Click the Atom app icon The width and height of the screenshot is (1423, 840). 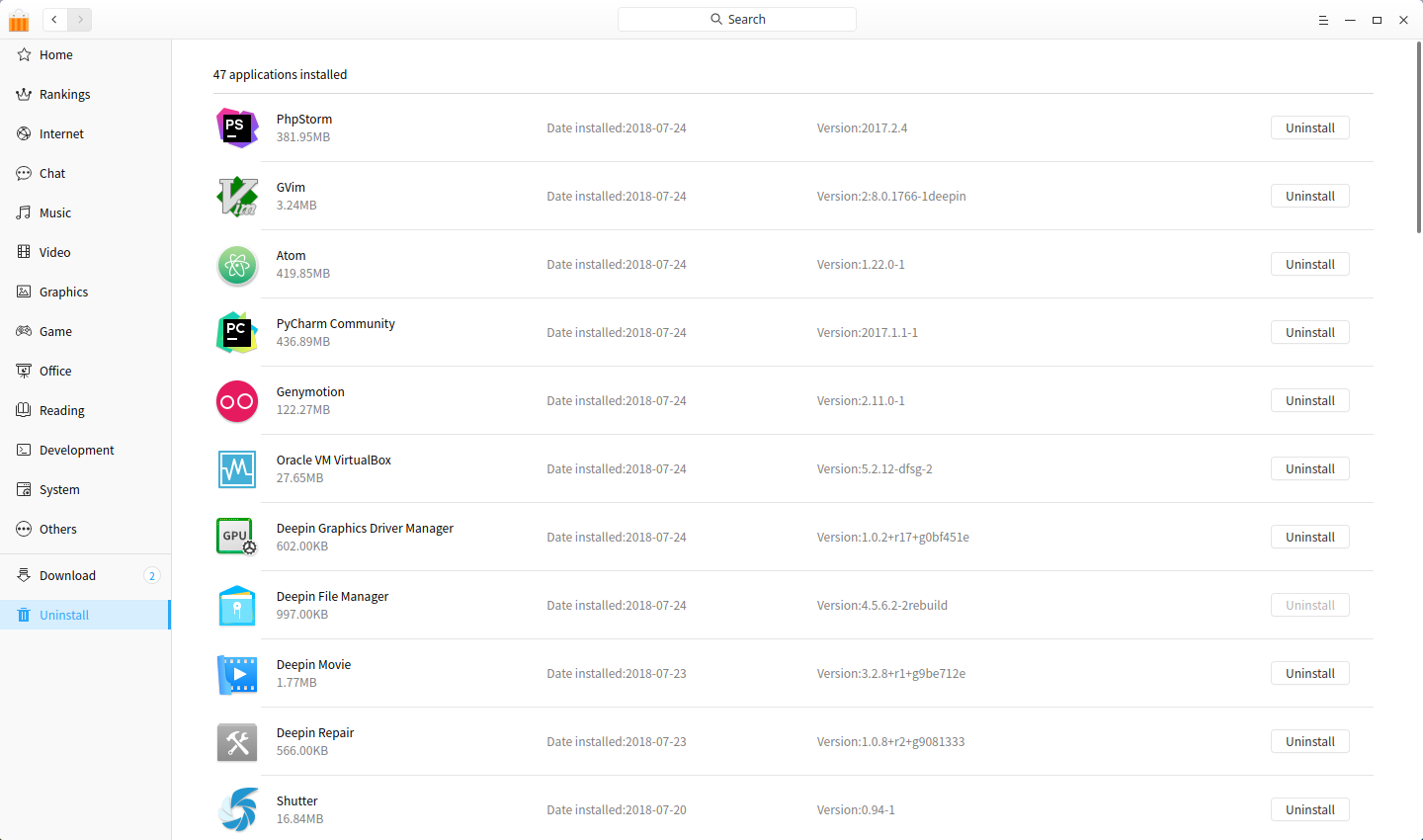point(237,265)
